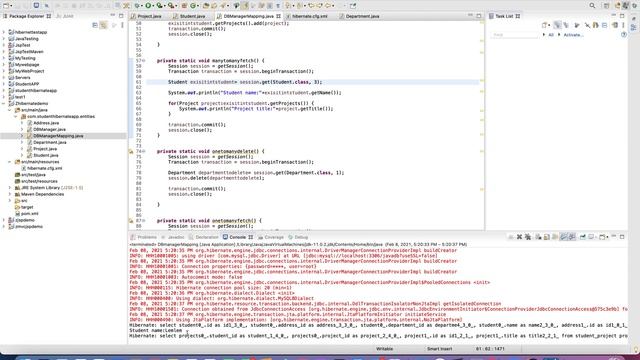Click the Open Perspective icon
This screenshot has width=640, height=360.
point(607,6)
